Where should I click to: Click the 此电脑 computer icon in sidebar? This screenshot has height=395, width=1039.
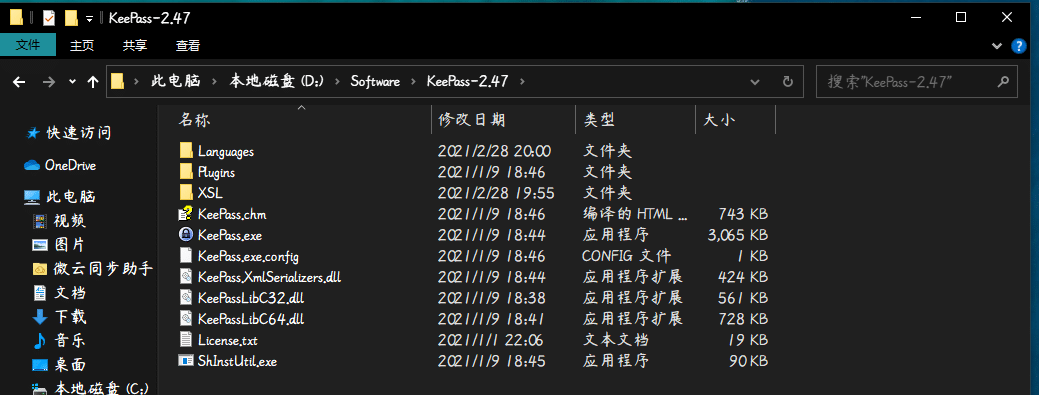(32, 197)
